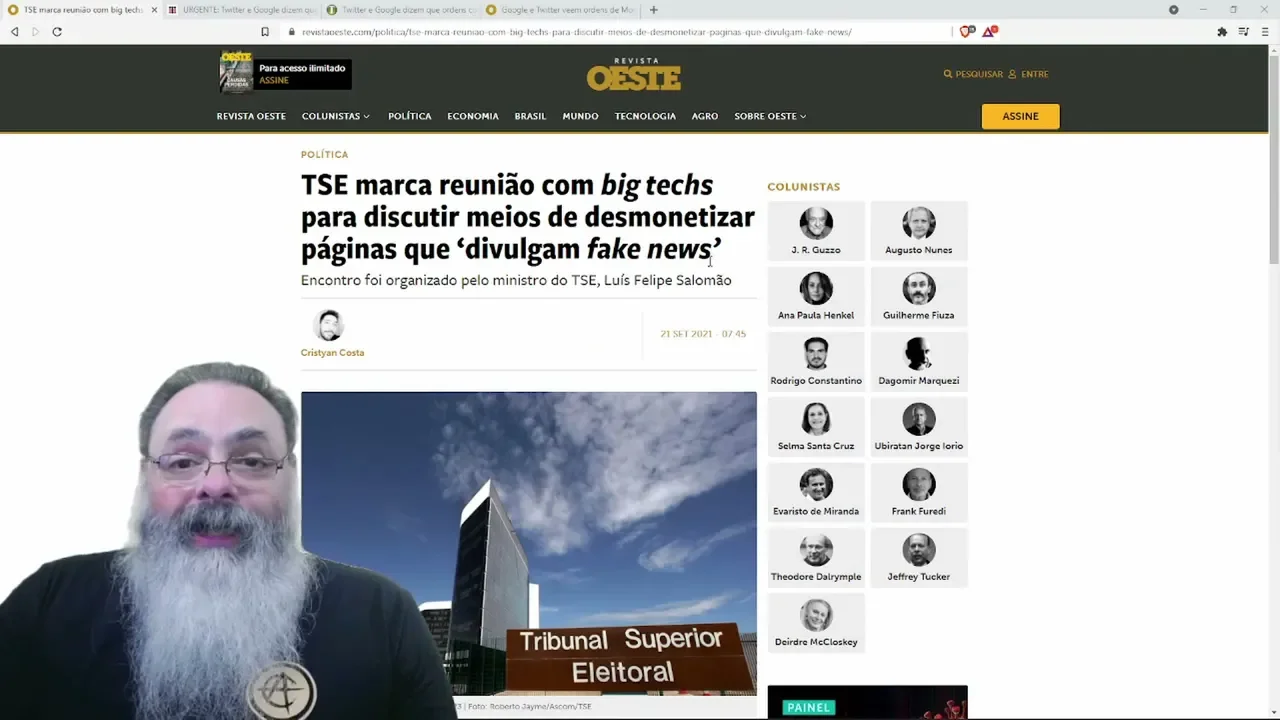Open columnist Ubiratan Jorge Iorio photo
Viewport: 1280px width, 720px height.
coord(919,419)
